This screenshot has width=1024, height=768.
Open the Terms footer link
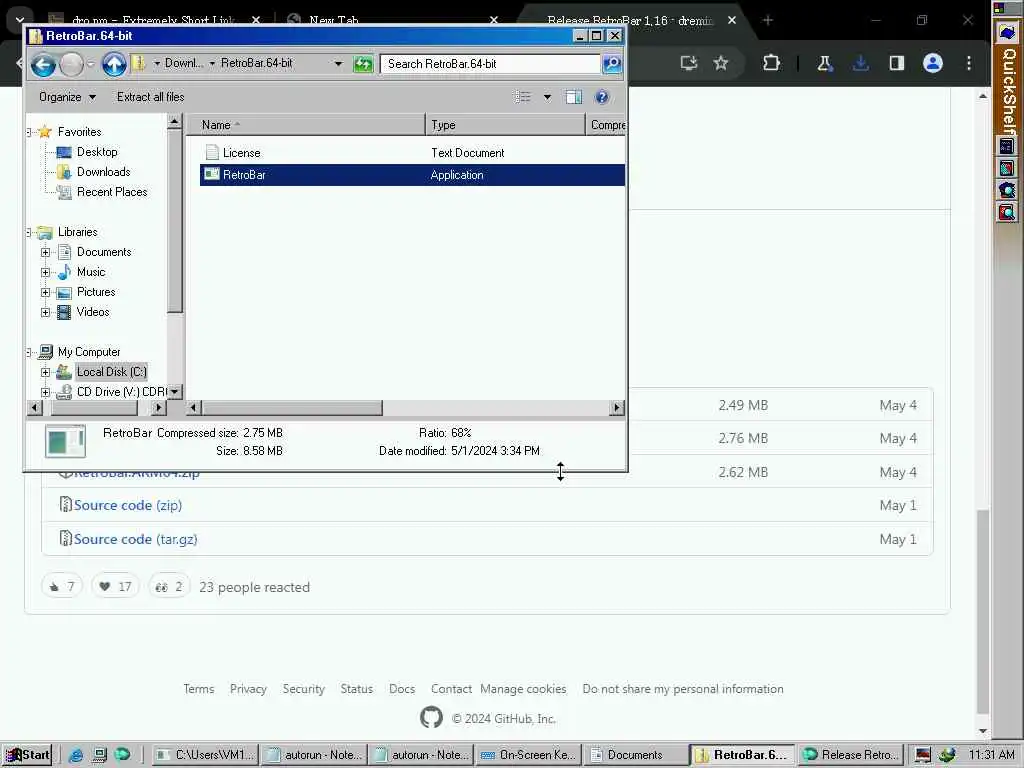click(199, 689)
